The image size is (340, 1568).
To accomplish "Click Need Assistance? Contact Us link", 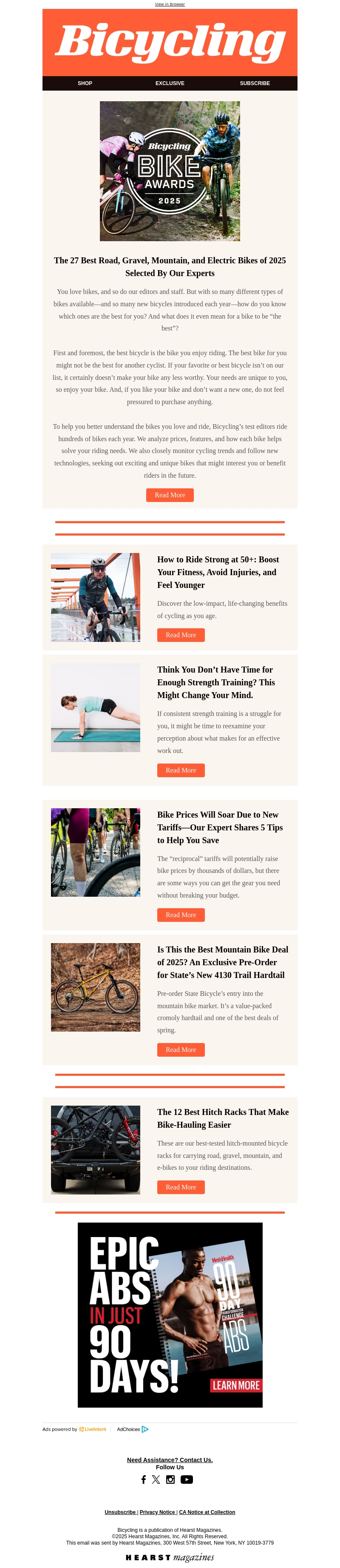I will coord(170,1460).
